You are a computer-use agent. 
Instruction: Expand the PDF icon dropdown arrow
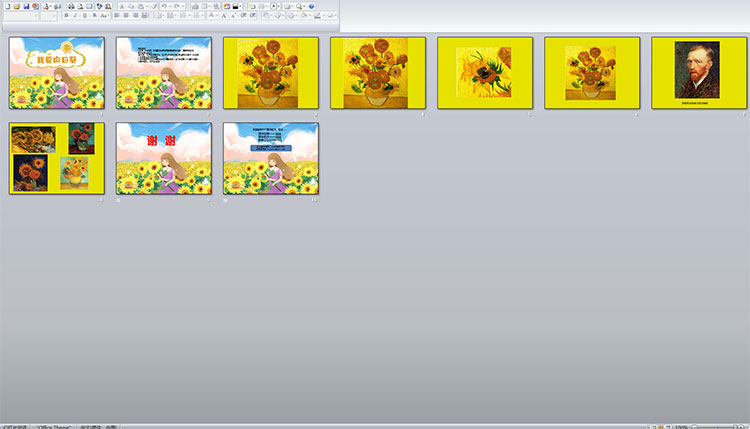tap(51, 7)
